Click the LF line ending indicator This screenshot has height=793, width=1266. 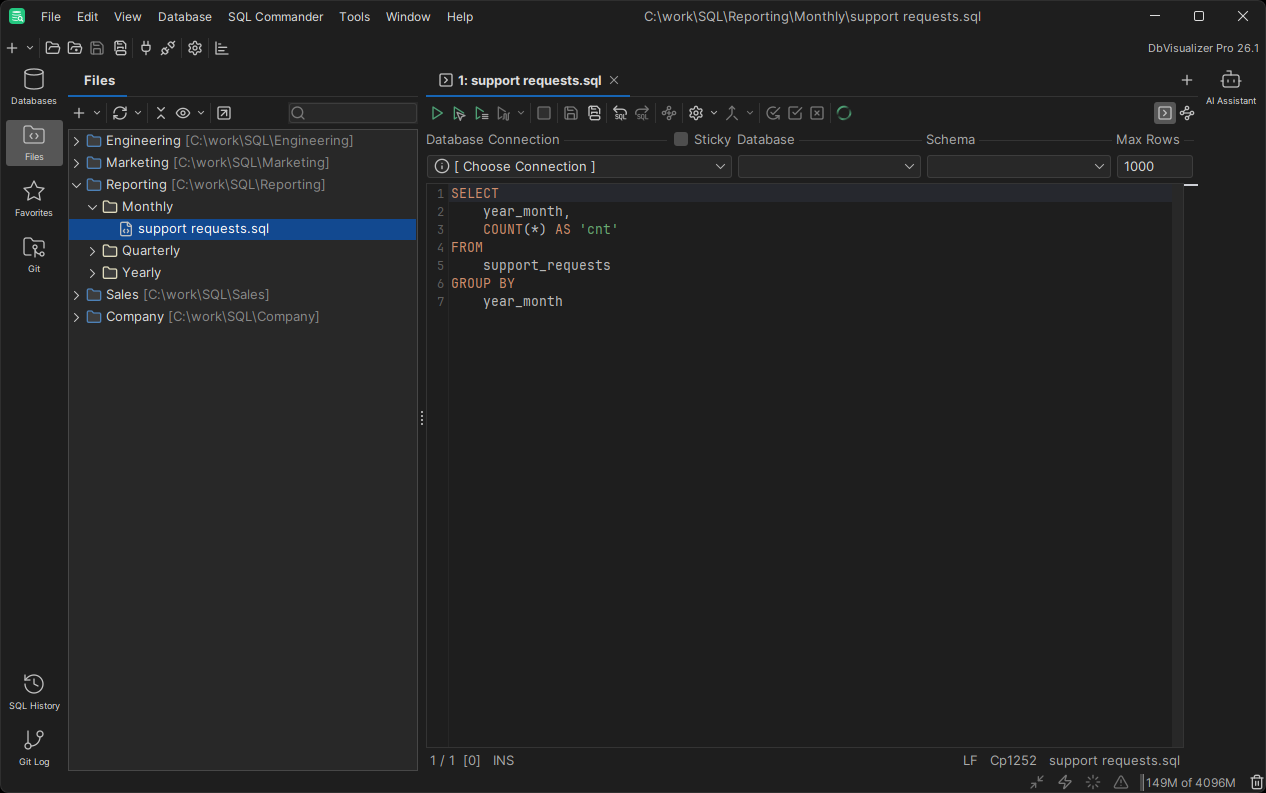[970, 761]
